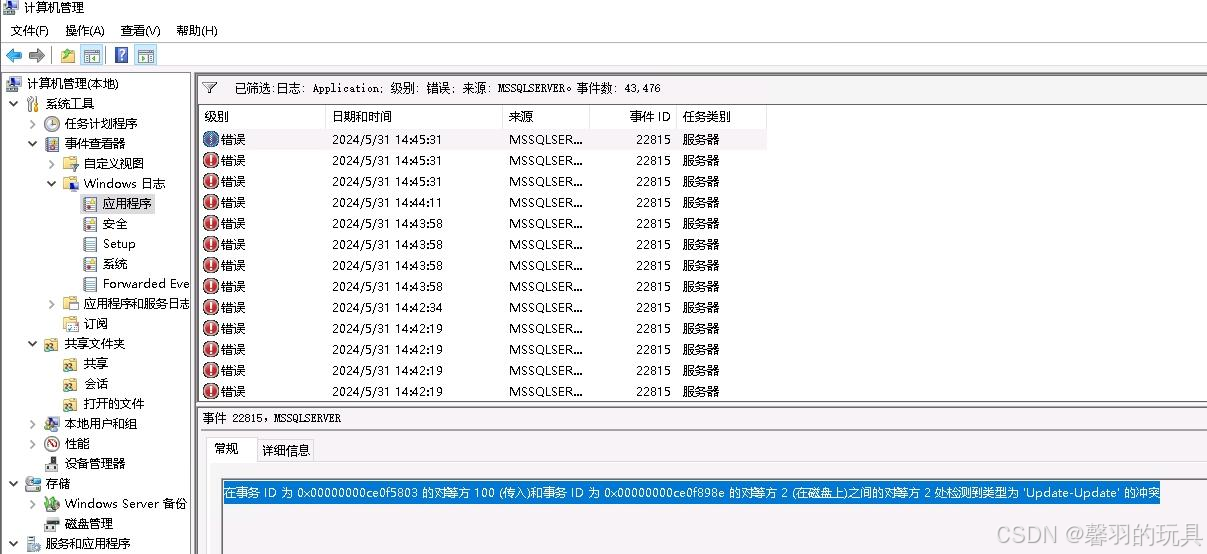Select the 共享 tree item
This screenshot has width=1207, height=554.
tap(95, 364)
